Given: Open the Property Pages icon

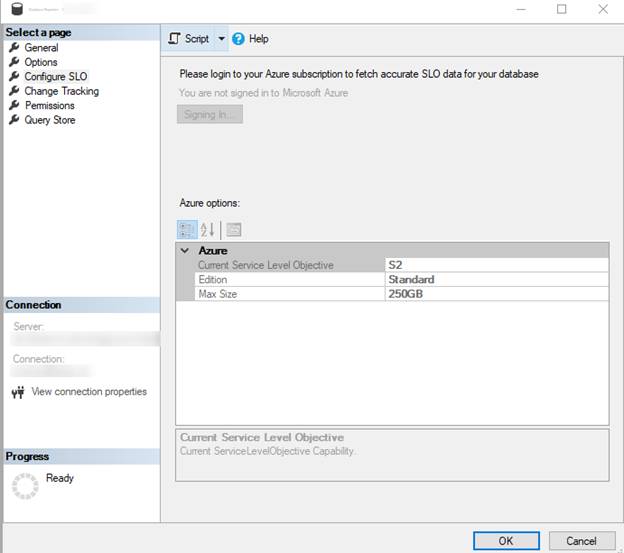Looking at the screenshot, I should 234,229.
